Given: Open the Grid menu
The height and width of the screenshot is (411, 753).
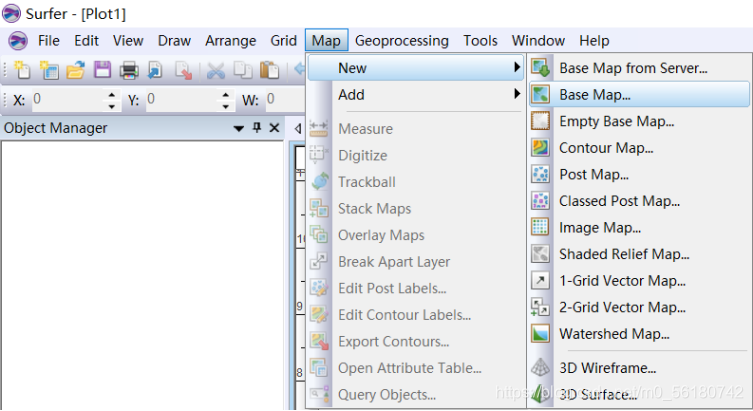Looking at the screenshot, I should click(x=283, y=41).
